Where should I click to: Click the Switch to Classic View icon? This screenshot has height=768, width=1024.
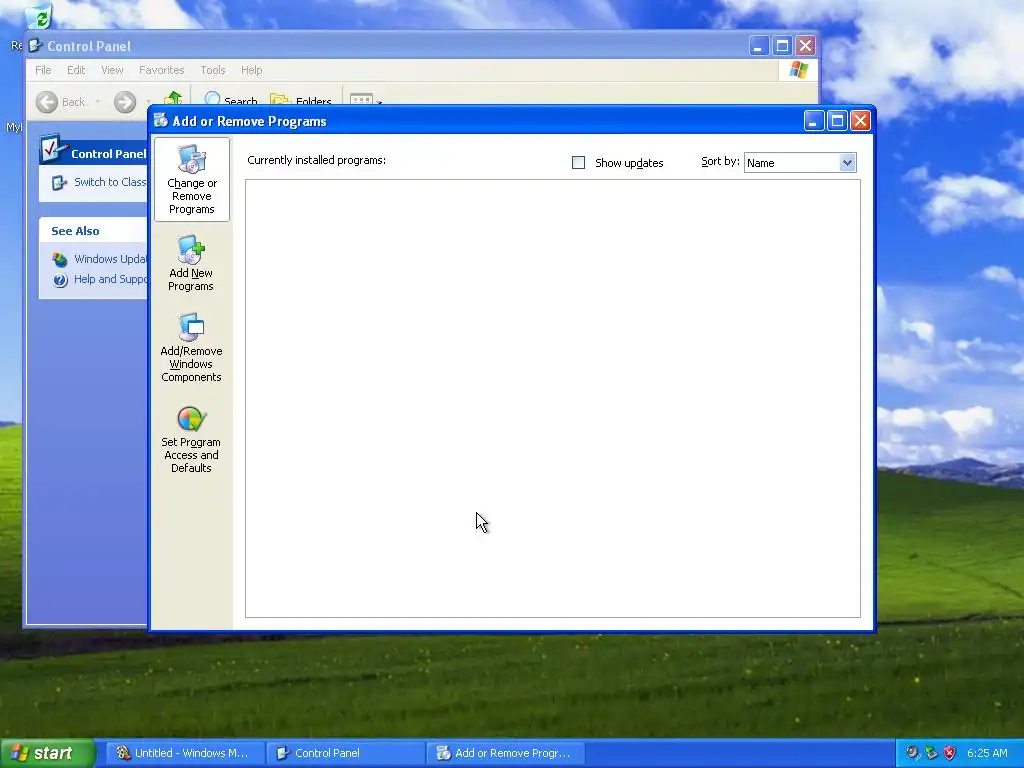pos(59,183)
